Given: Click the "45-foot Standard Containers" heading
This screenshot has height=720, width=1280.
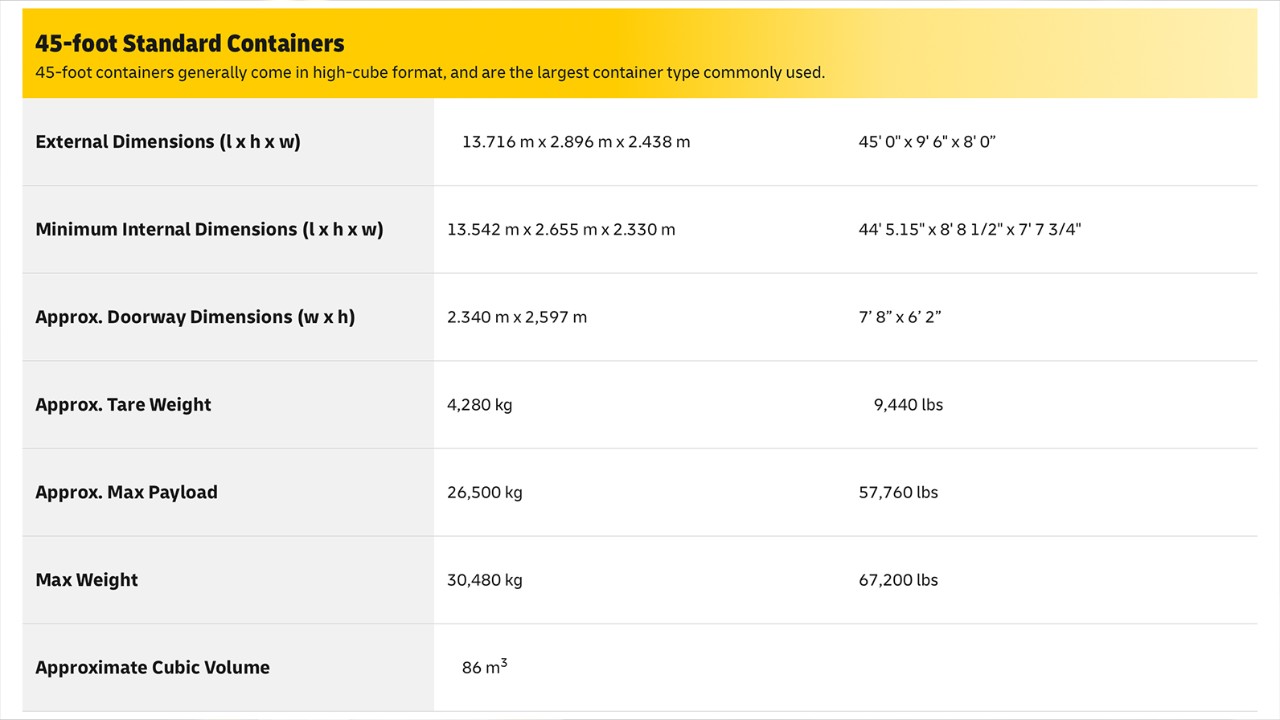Looking at the screenshot, I should 189,43.
